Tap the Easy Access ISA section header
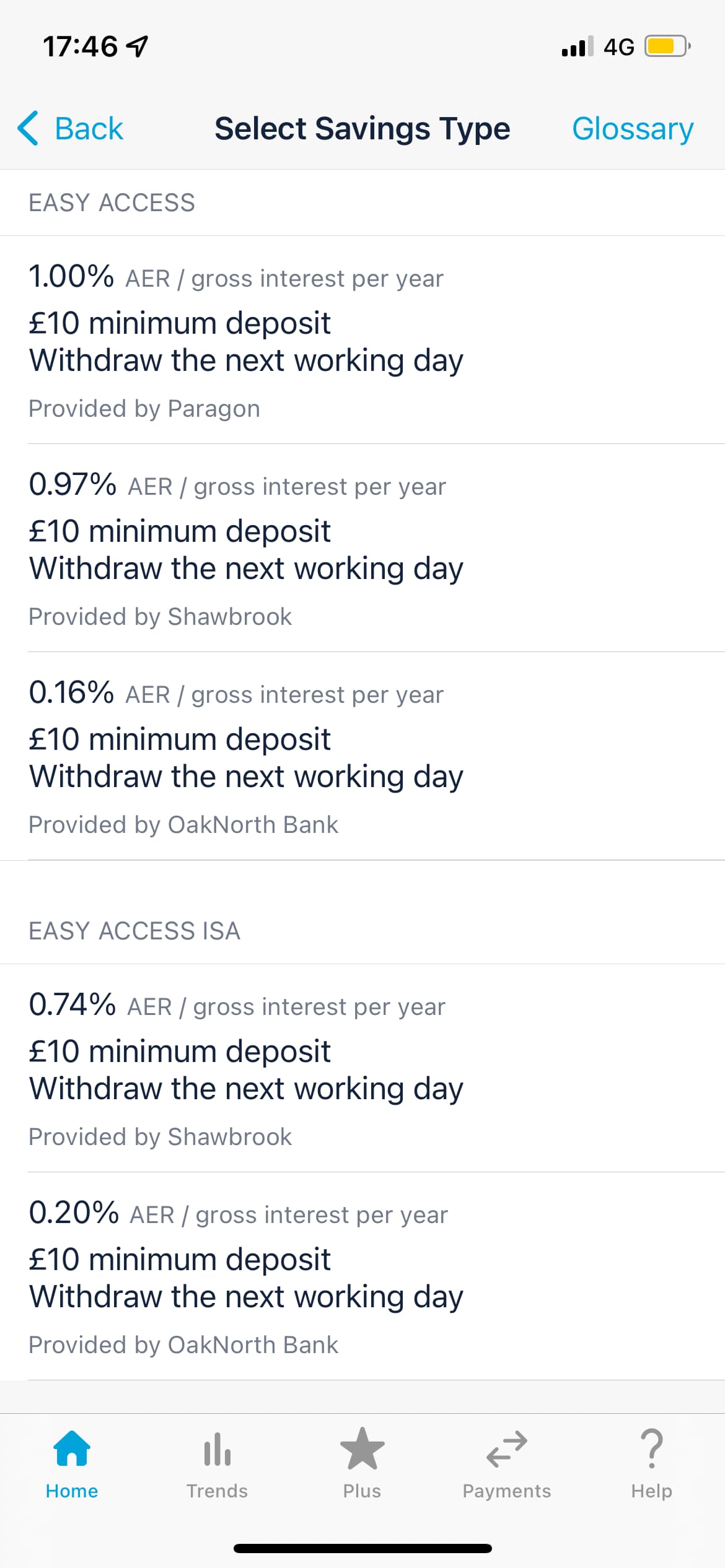The image size is (725, 1568). click(x=134, y=931)
